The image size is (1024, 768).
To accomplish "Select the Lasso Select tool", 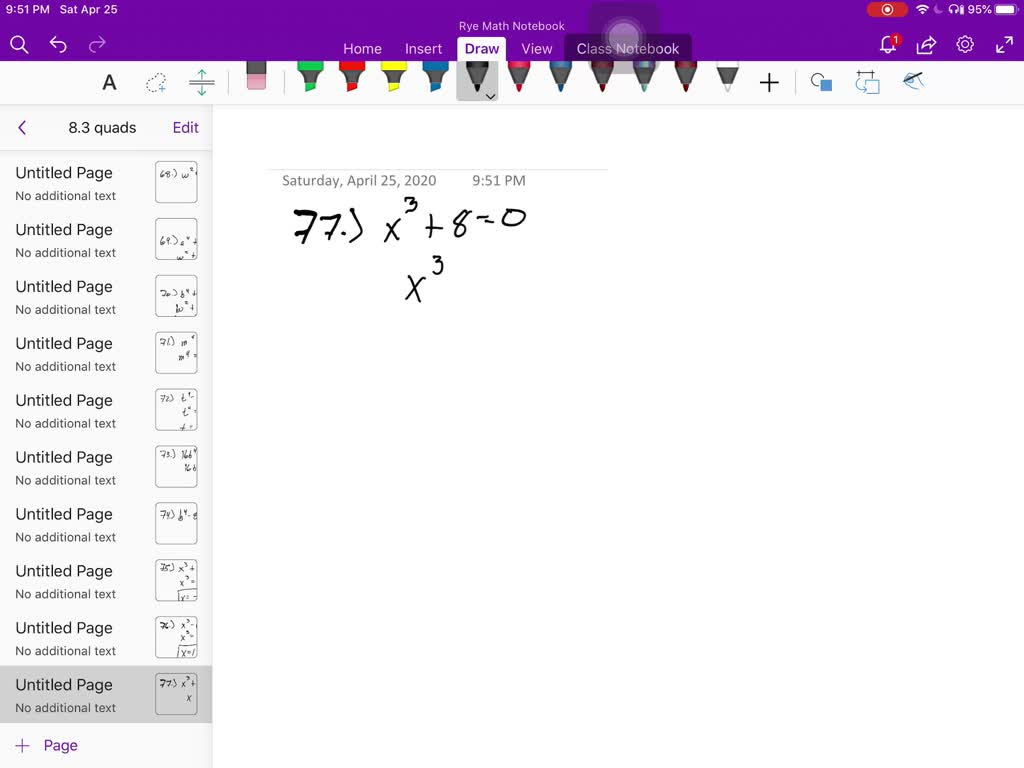I will 156,84.
